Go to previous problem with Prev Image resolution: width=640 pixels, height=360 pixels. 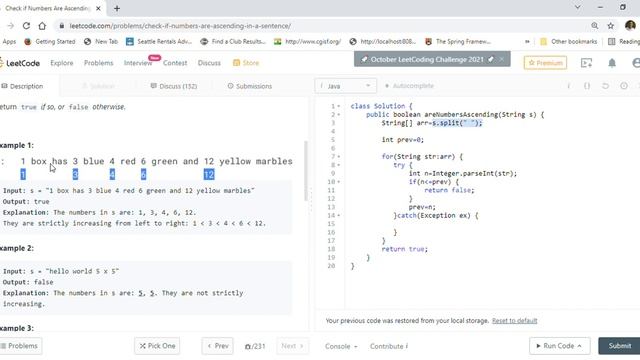click(218, 346)
